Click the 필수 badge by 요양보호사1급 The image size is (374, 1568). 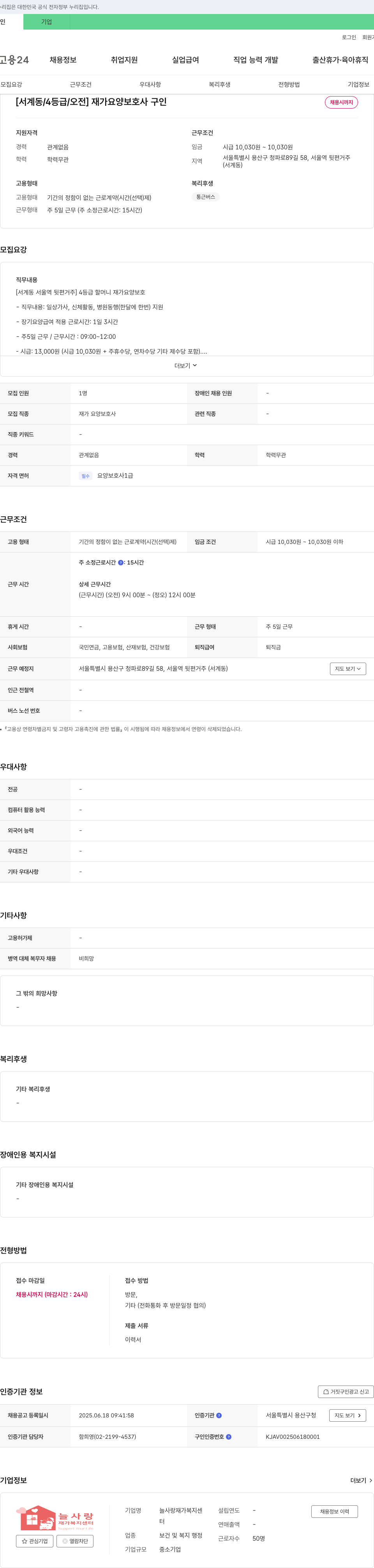85,476
